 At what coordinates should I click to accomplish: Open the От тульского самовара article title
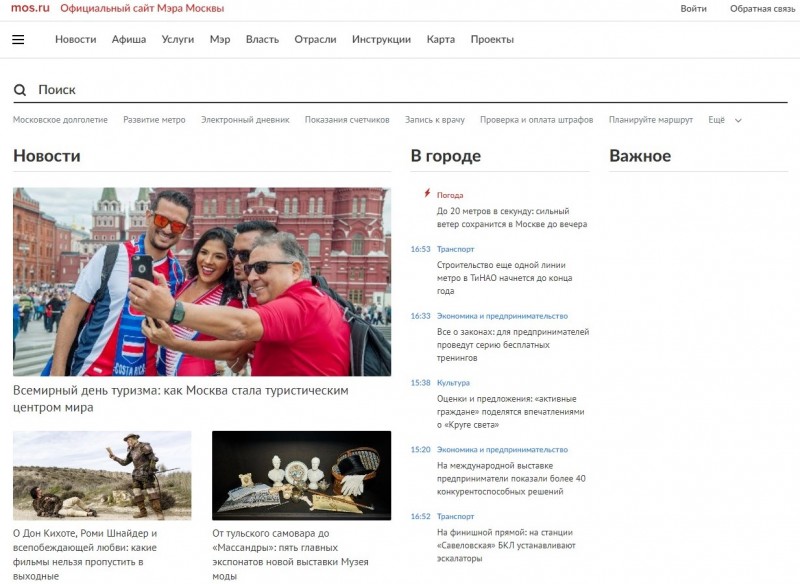tap(290, 554)
